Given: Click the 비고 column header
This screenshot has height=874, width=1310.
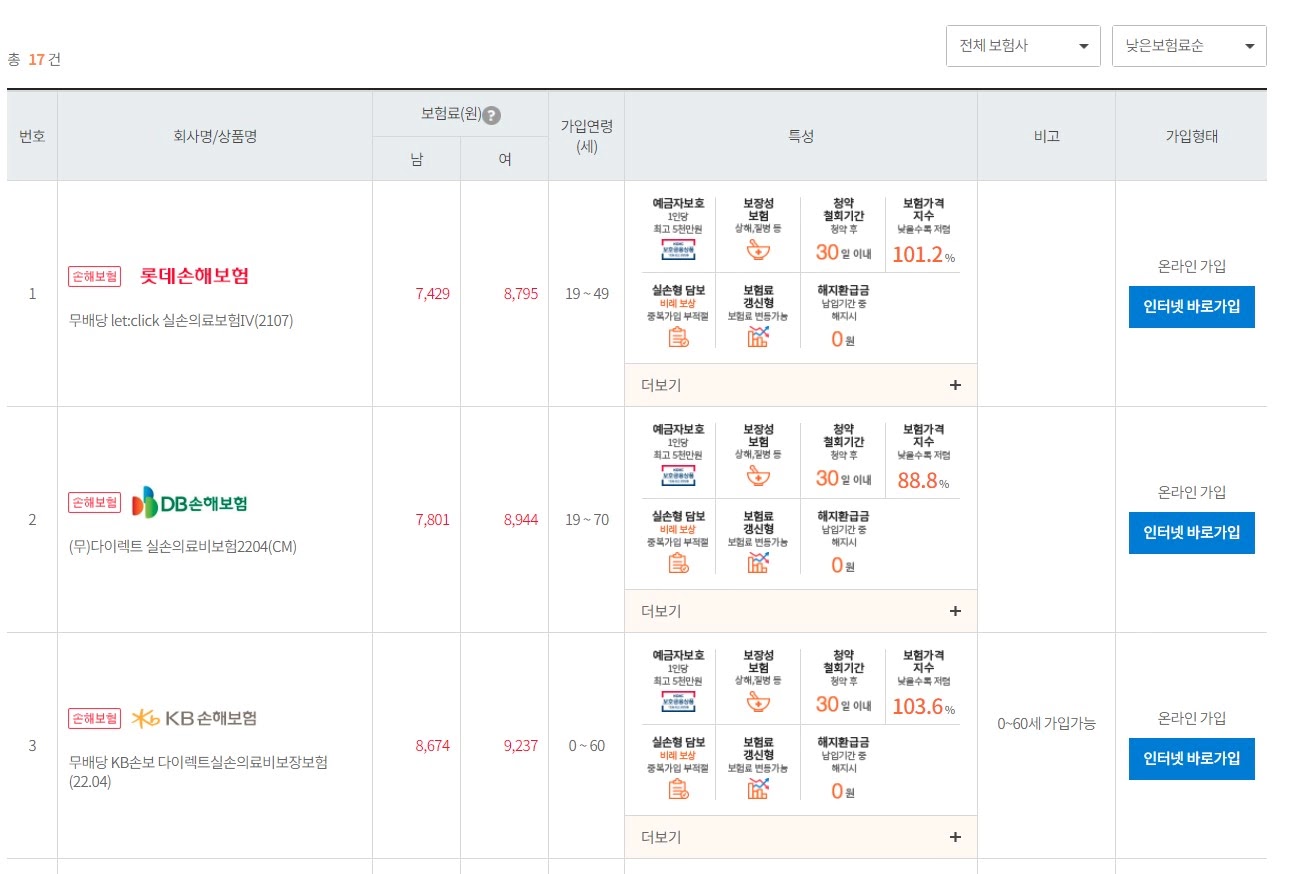Looking at the screenshot, I should 1046,136.
